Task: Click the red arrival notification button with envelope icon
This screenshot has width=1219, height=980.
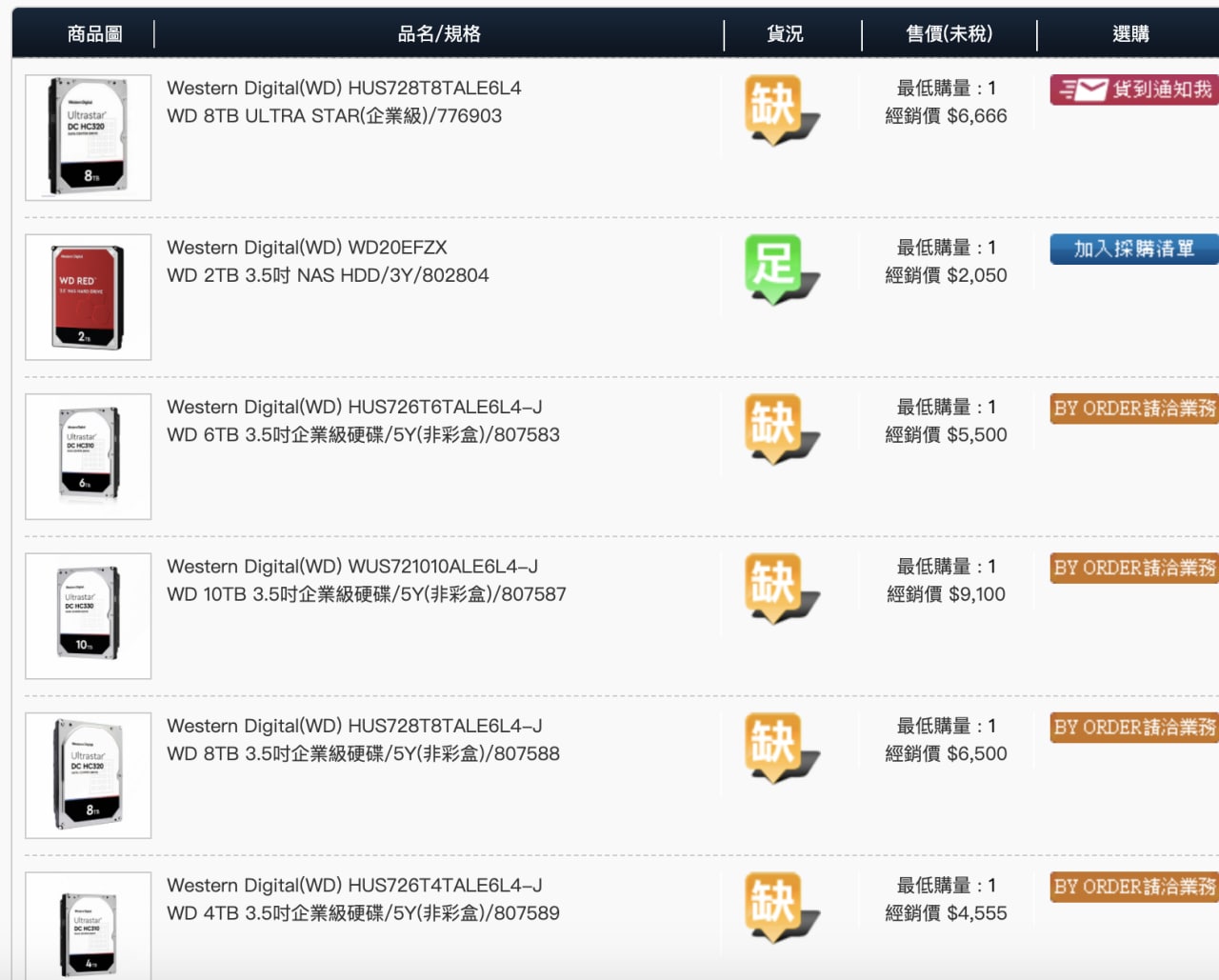Action: 1134,90
